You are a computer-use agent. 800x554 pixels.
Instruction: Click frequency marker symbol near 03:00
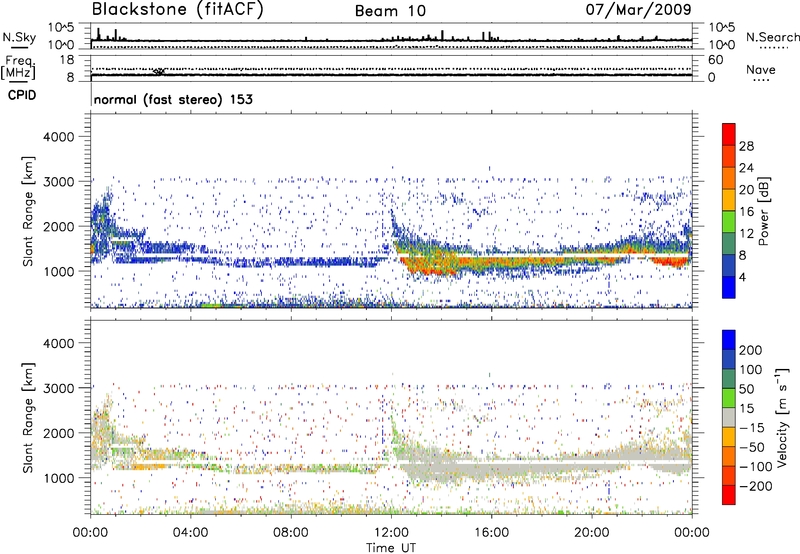[x=159, y=71]
